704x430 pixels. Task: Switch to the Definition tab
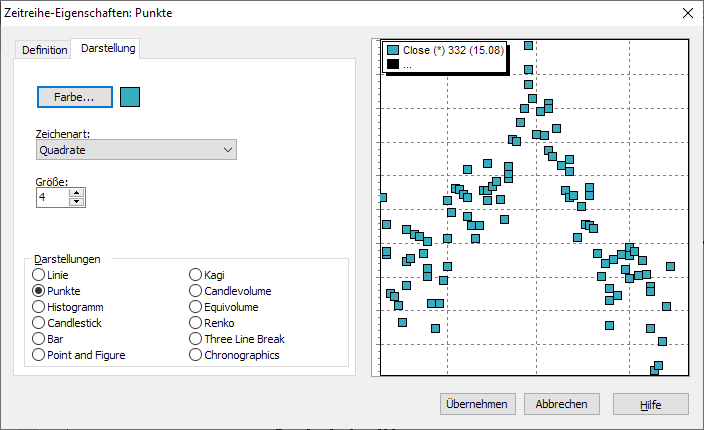pyautogui.click(x=44, y=49)
